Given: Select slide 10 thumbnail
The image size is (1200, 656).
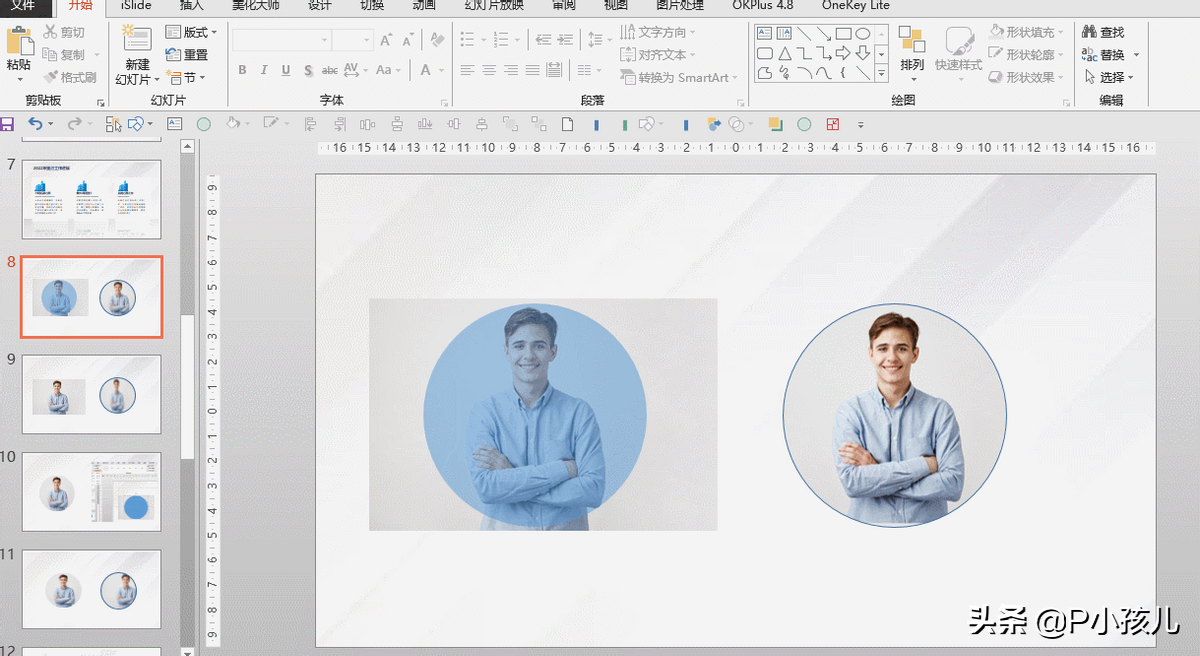Looking at the screenshot, I should (x=92, y=492).
